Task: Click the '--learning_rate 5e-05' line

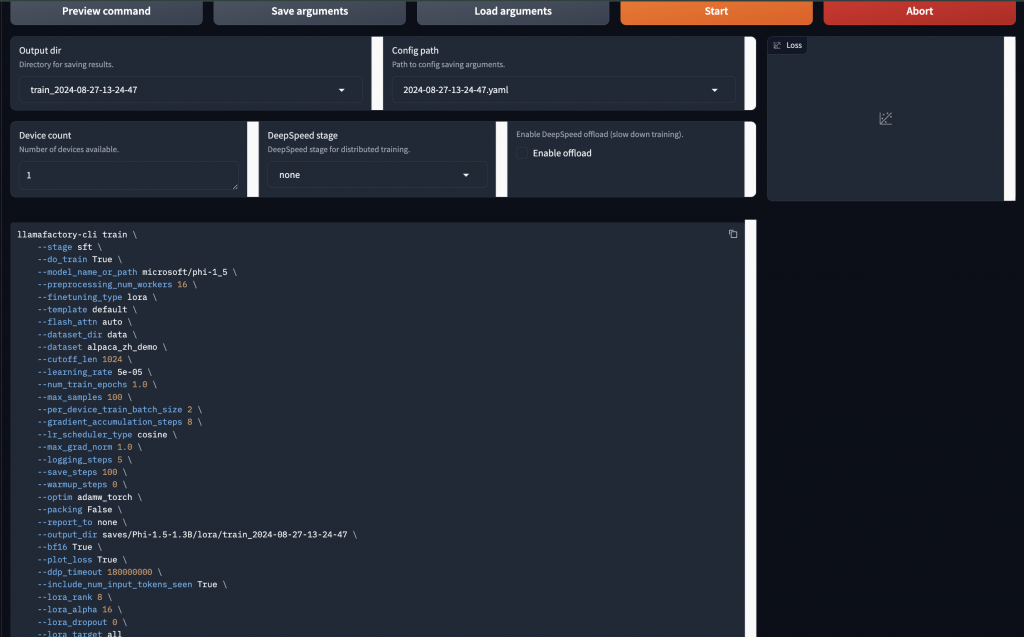Action: click(95, 372)
